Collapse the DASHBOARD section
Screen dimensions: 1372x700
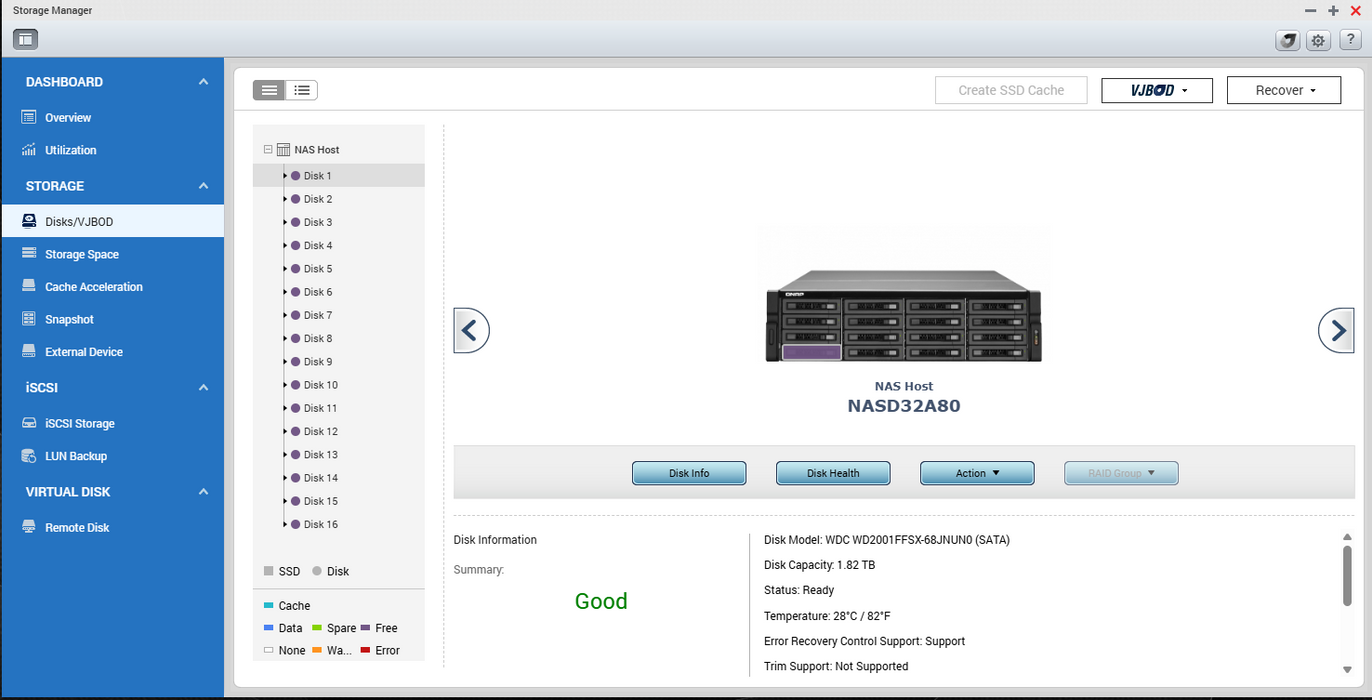click(203, 82)
